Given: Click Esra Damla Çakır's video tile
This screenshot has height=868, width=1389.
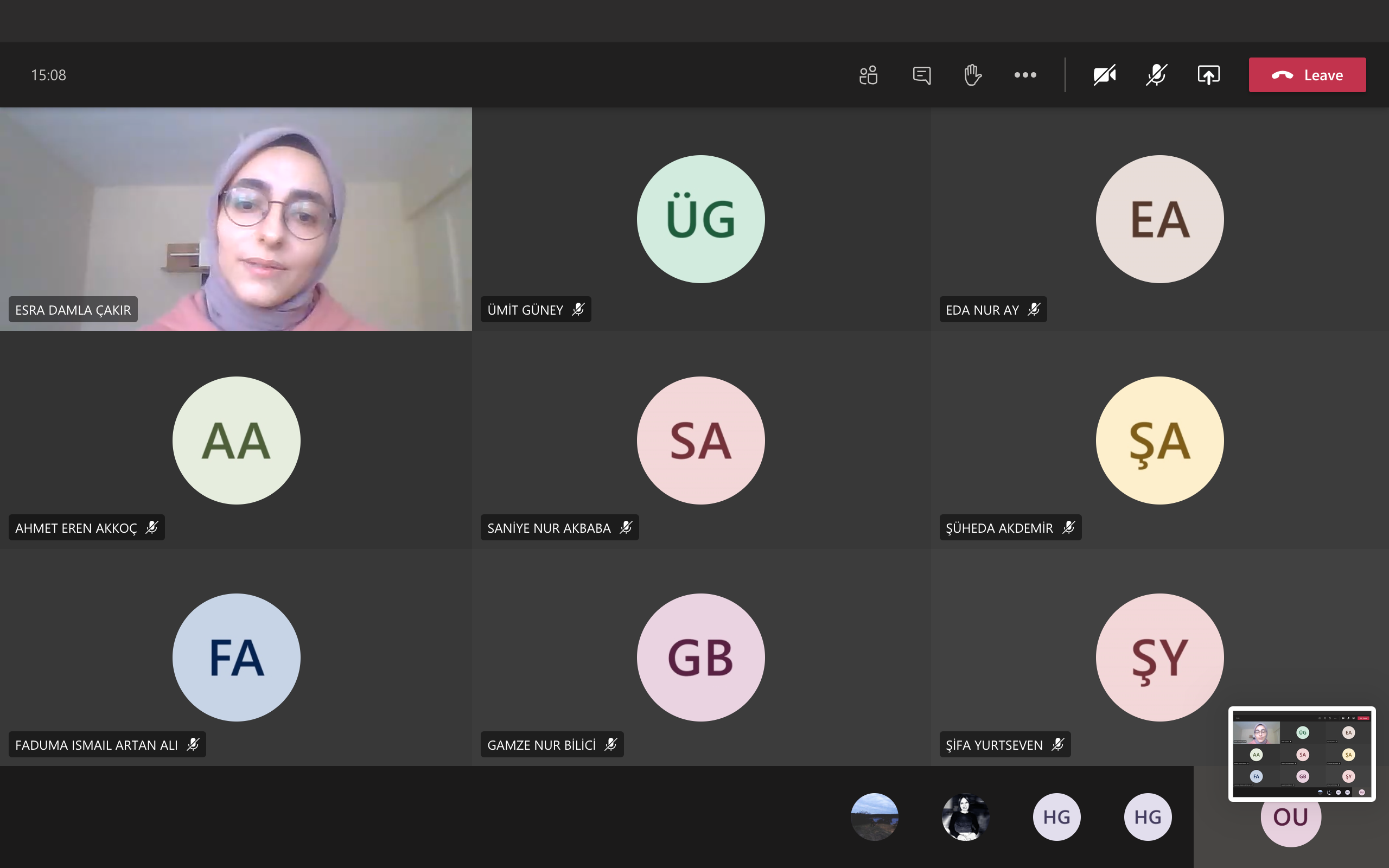Looking at the screenshot, I should tap(236, 219).
